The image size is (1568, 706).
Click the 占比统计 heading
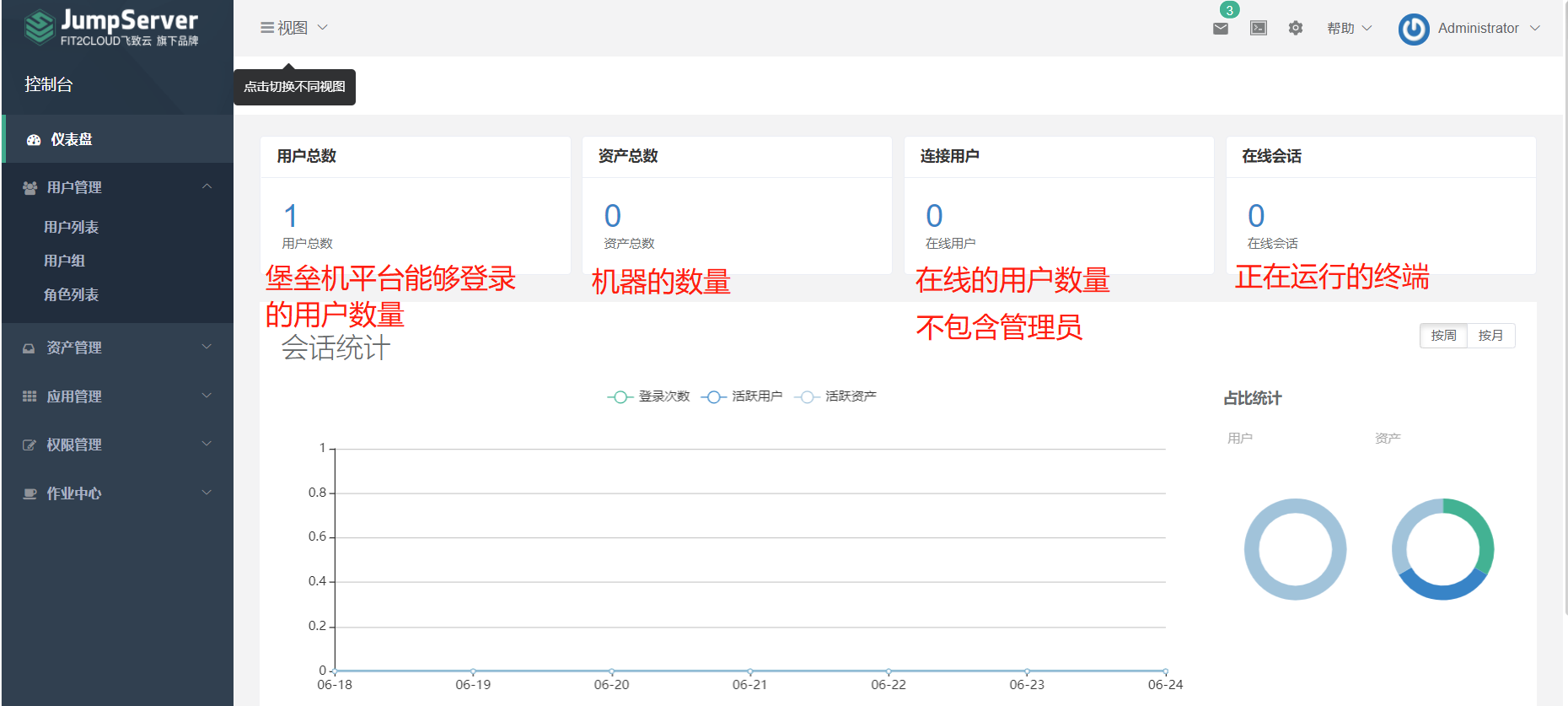pyautogui.click(x=1253, y=398)
